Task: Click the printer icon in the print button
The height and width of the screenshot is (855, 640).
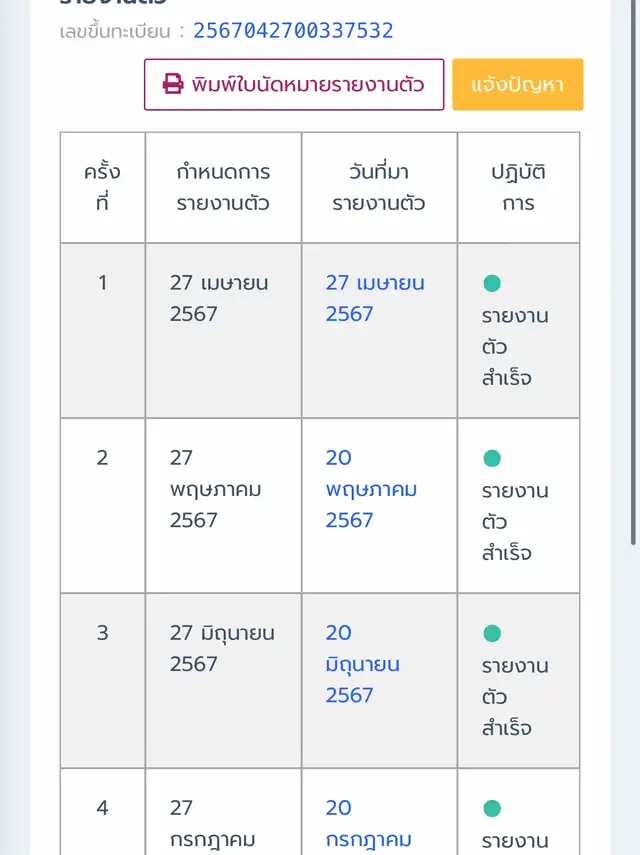Action: (173, 85)
